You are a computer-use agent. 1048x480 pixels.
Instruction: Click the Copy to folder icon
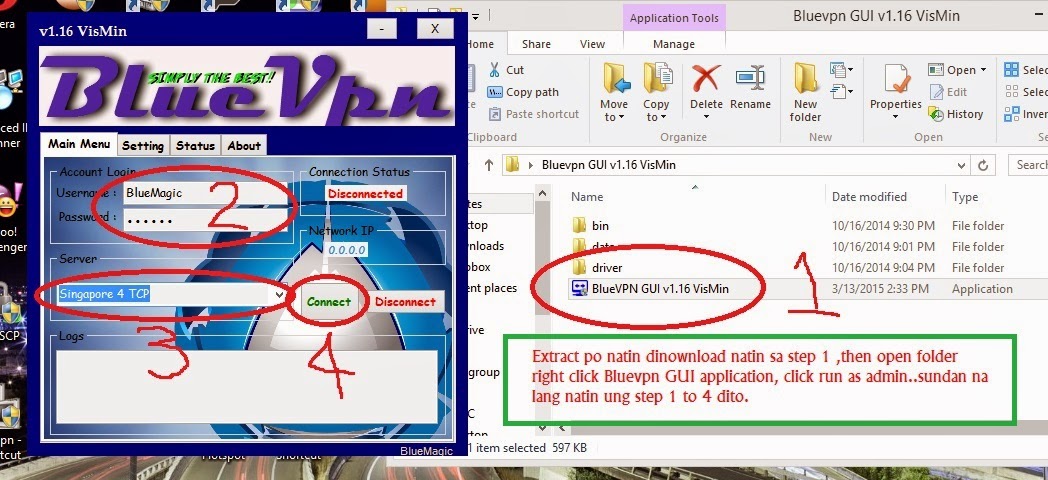658,79
